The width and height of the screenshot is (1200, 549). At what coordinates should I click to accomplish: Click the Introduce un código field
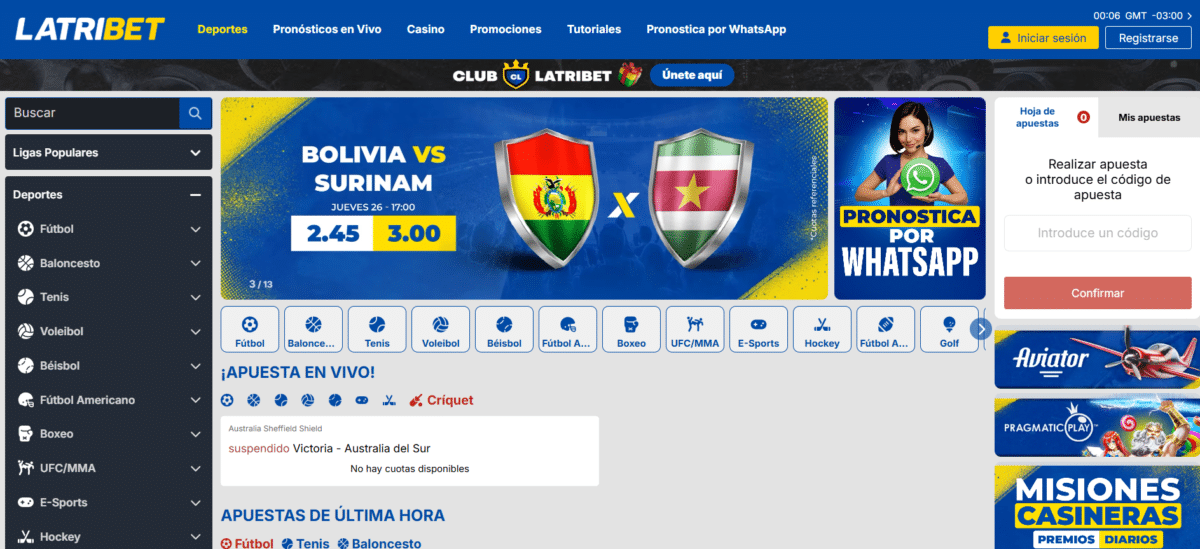[x=1098, y=233]
